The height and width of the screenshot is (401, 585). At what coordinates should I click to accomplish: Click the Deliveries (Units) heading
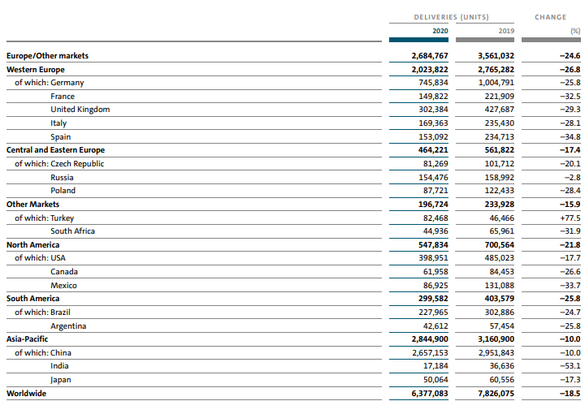click(x=451, y=17)
